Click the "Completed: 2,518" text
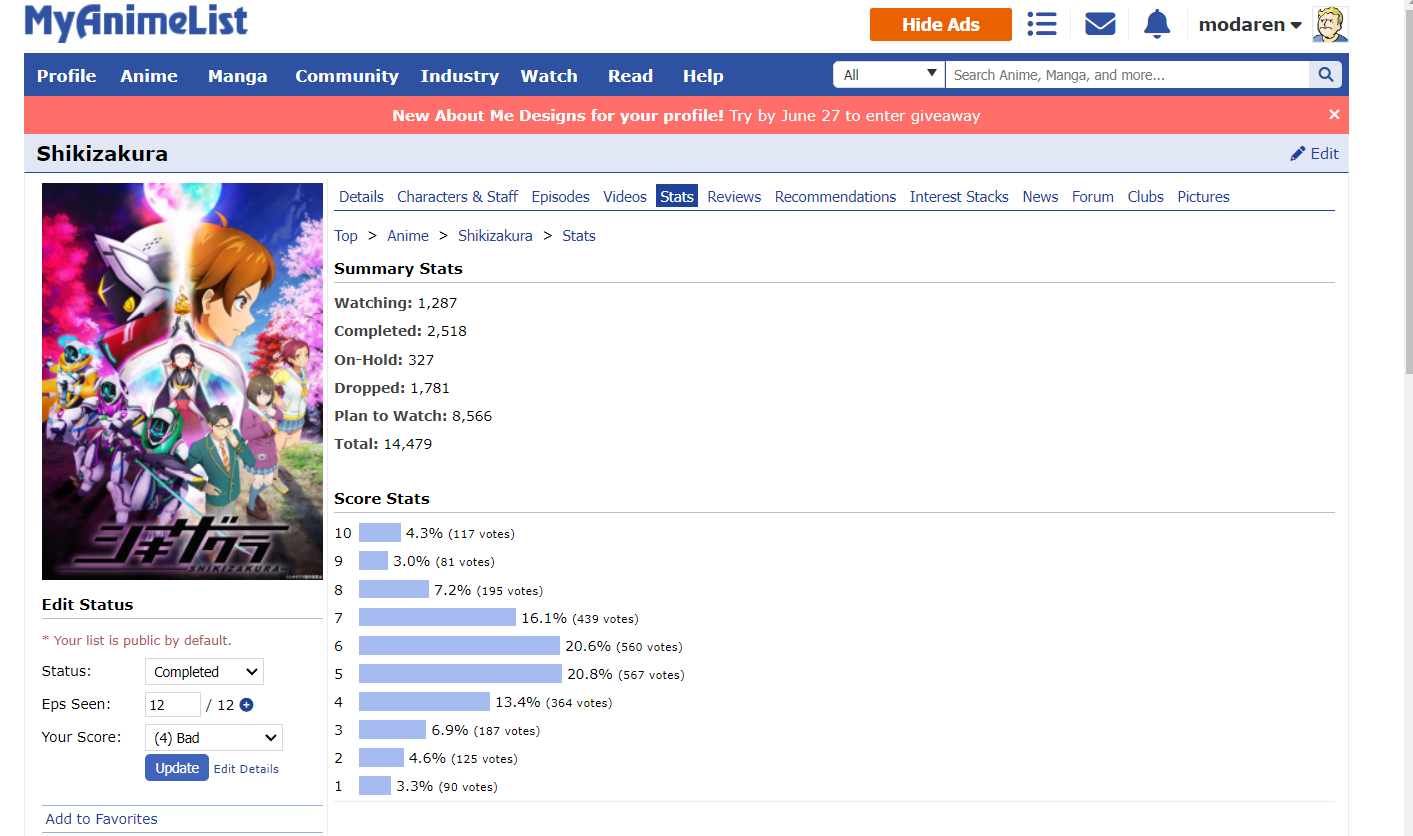Screen dimensions: 1413x836 [x=400, y=331]
